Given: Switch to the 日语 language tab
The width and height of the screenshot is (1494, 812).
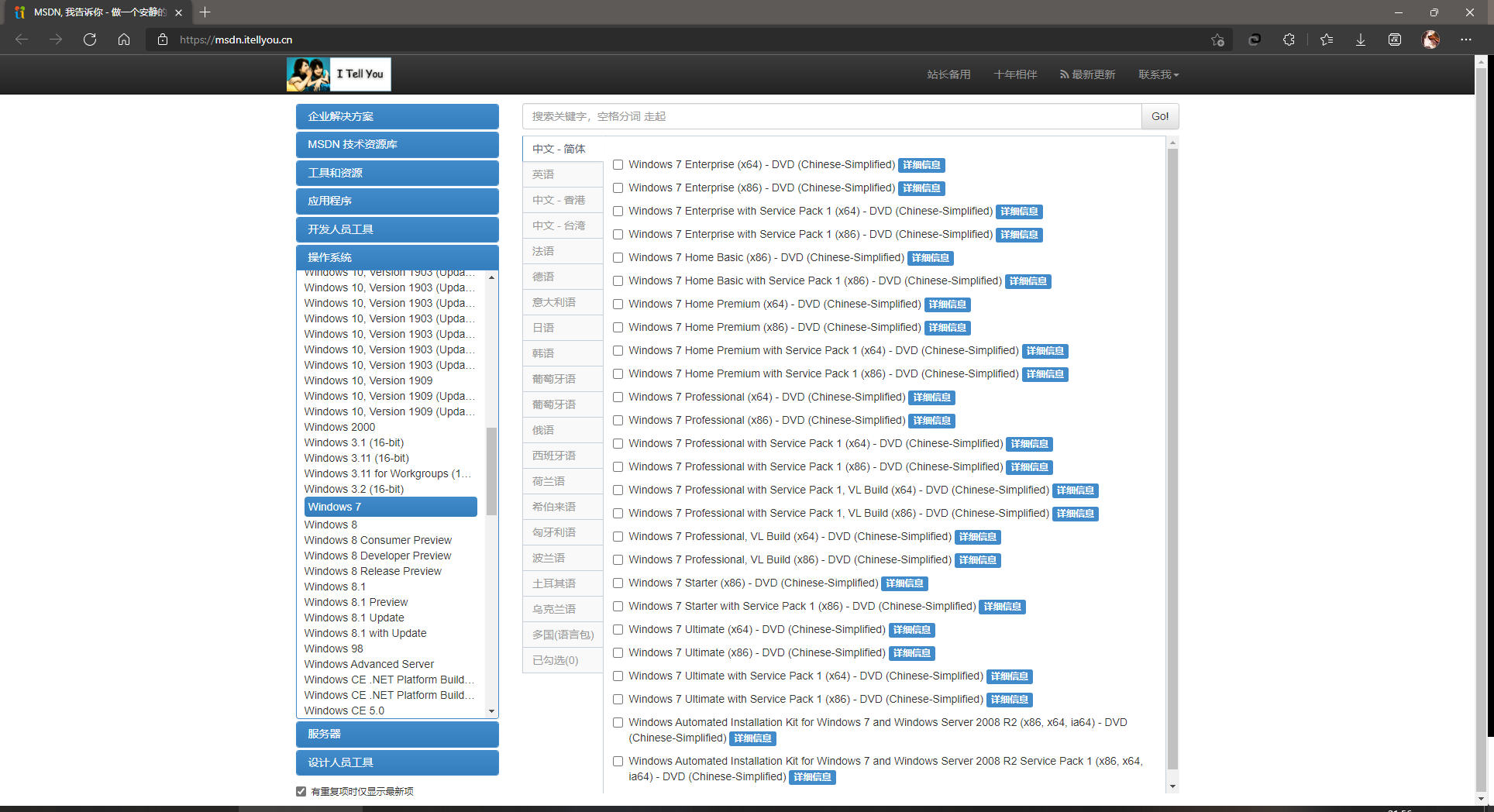Looking at the screenshot, I should tap(563, 328).
